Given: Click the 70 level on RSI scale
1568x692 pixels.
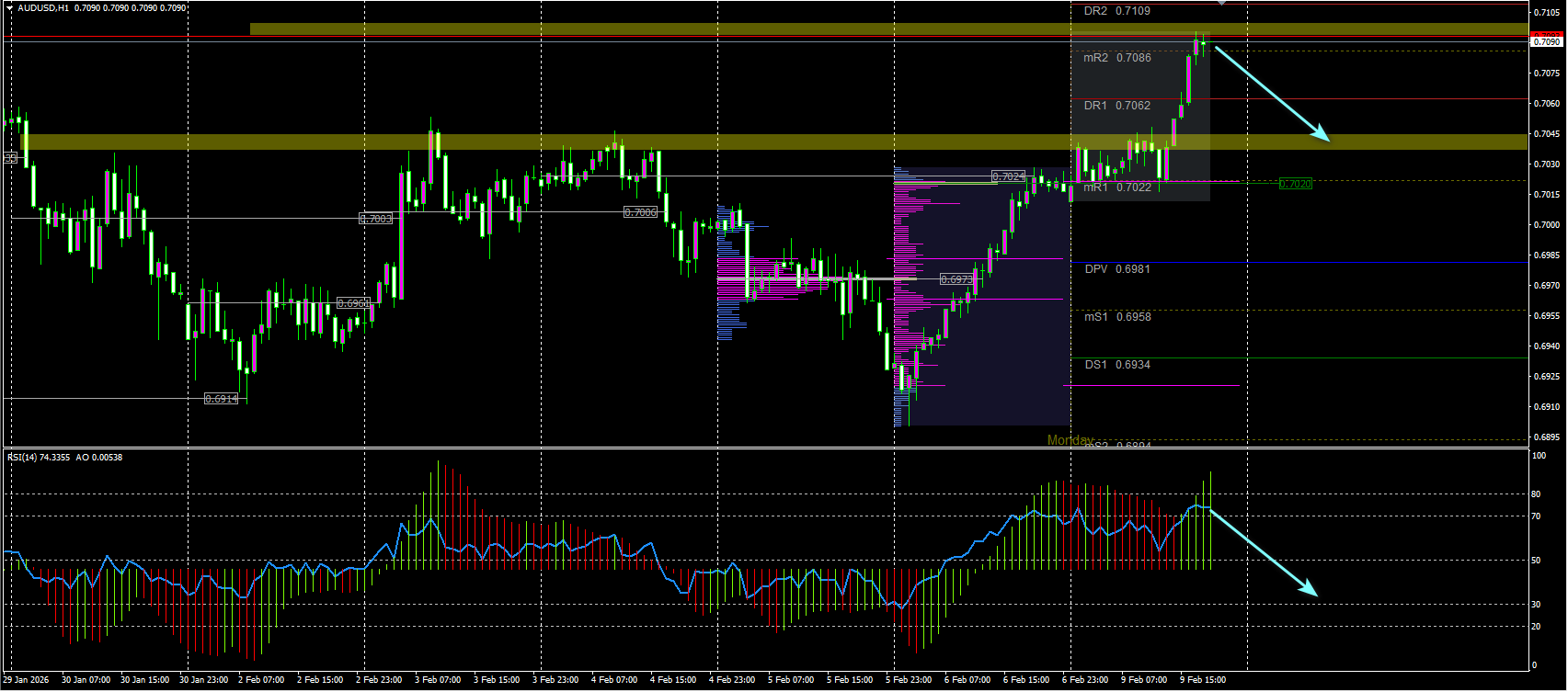Looking at the screenshot, I should pos(1536,516).
